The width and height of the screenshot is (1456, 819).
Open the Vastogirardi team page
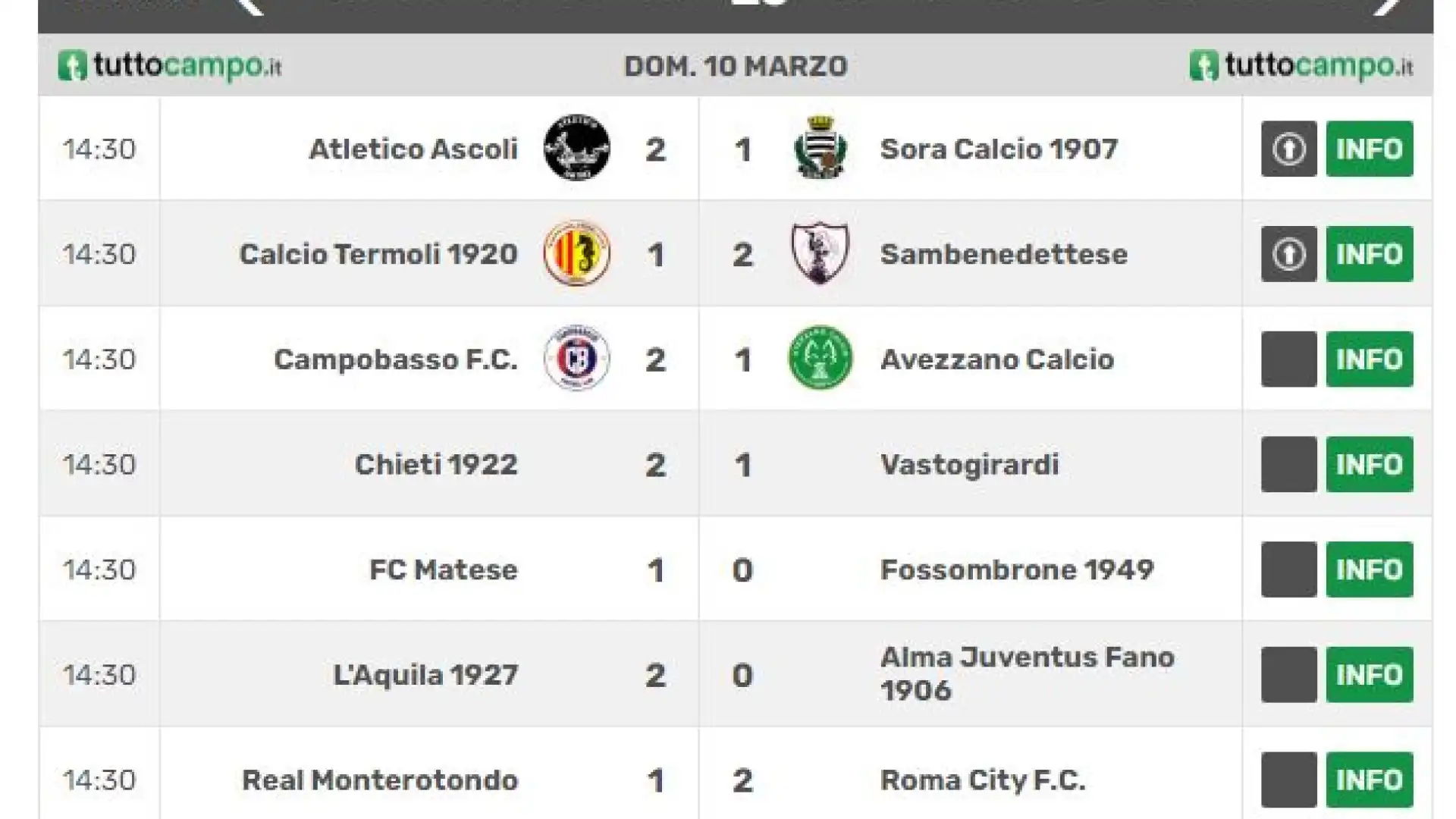tap(969, 464)
